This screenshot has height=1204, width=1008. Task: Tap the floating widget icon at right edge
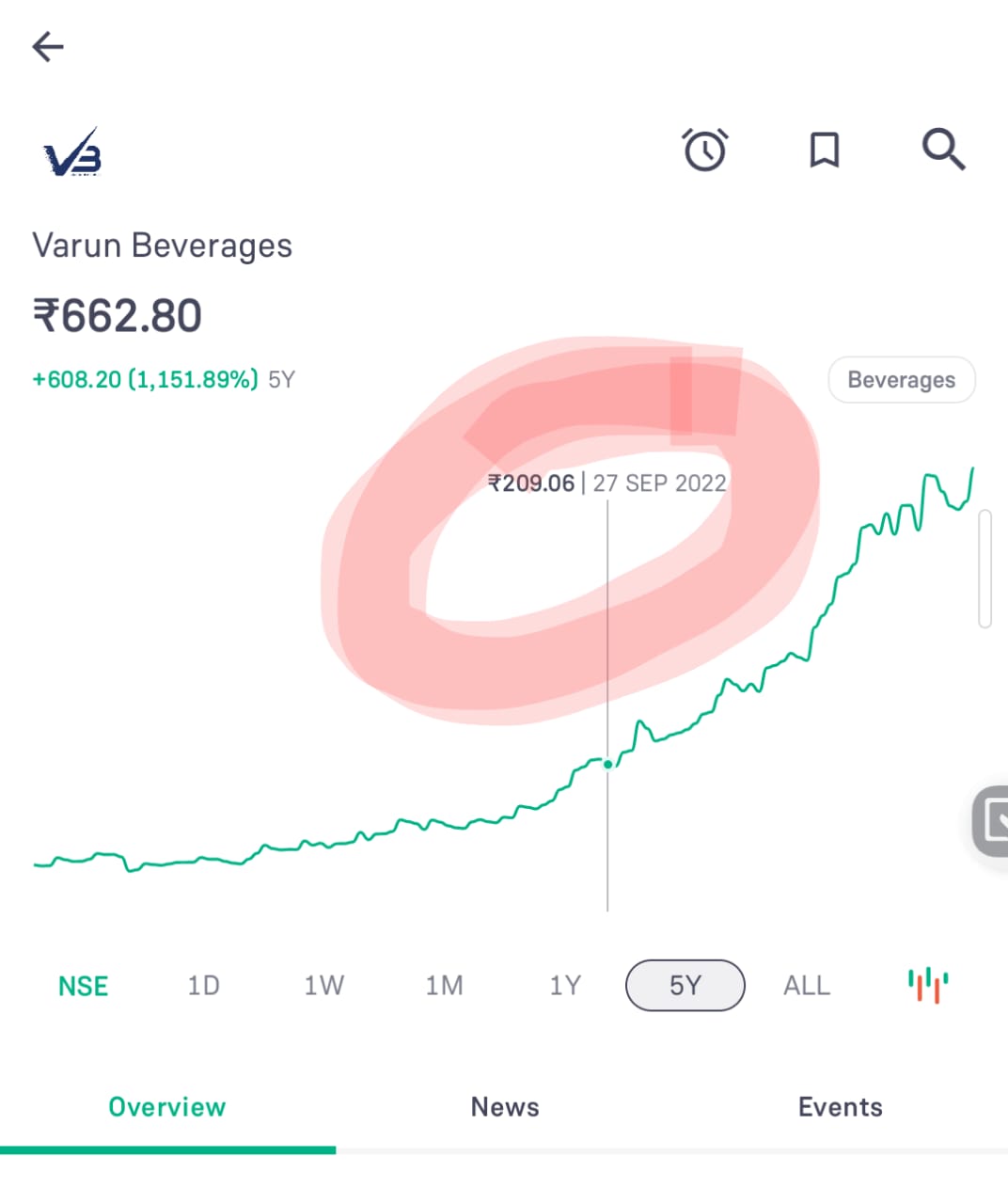tap(990, 821)
